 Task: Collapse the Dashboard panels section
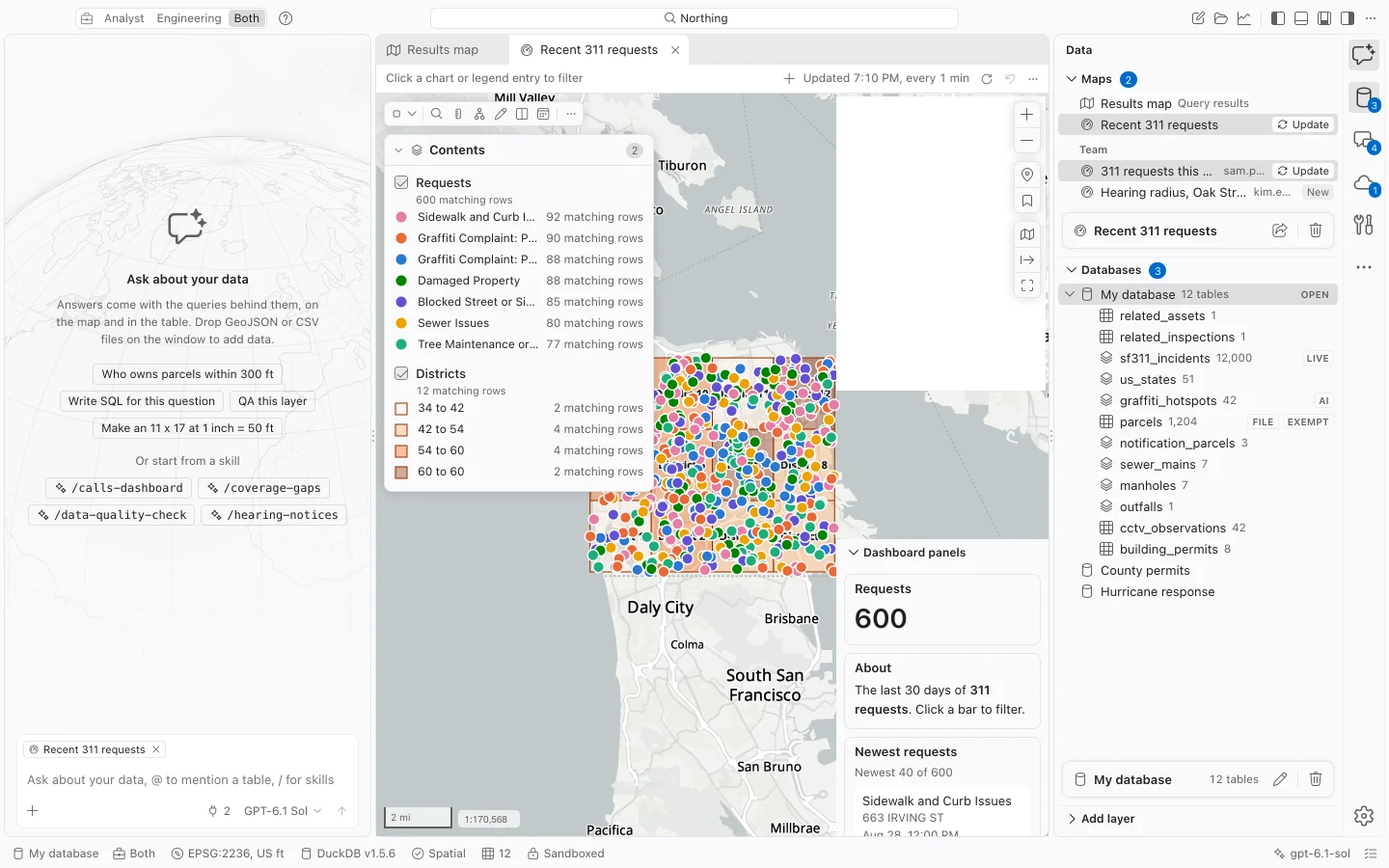(854, 553)
